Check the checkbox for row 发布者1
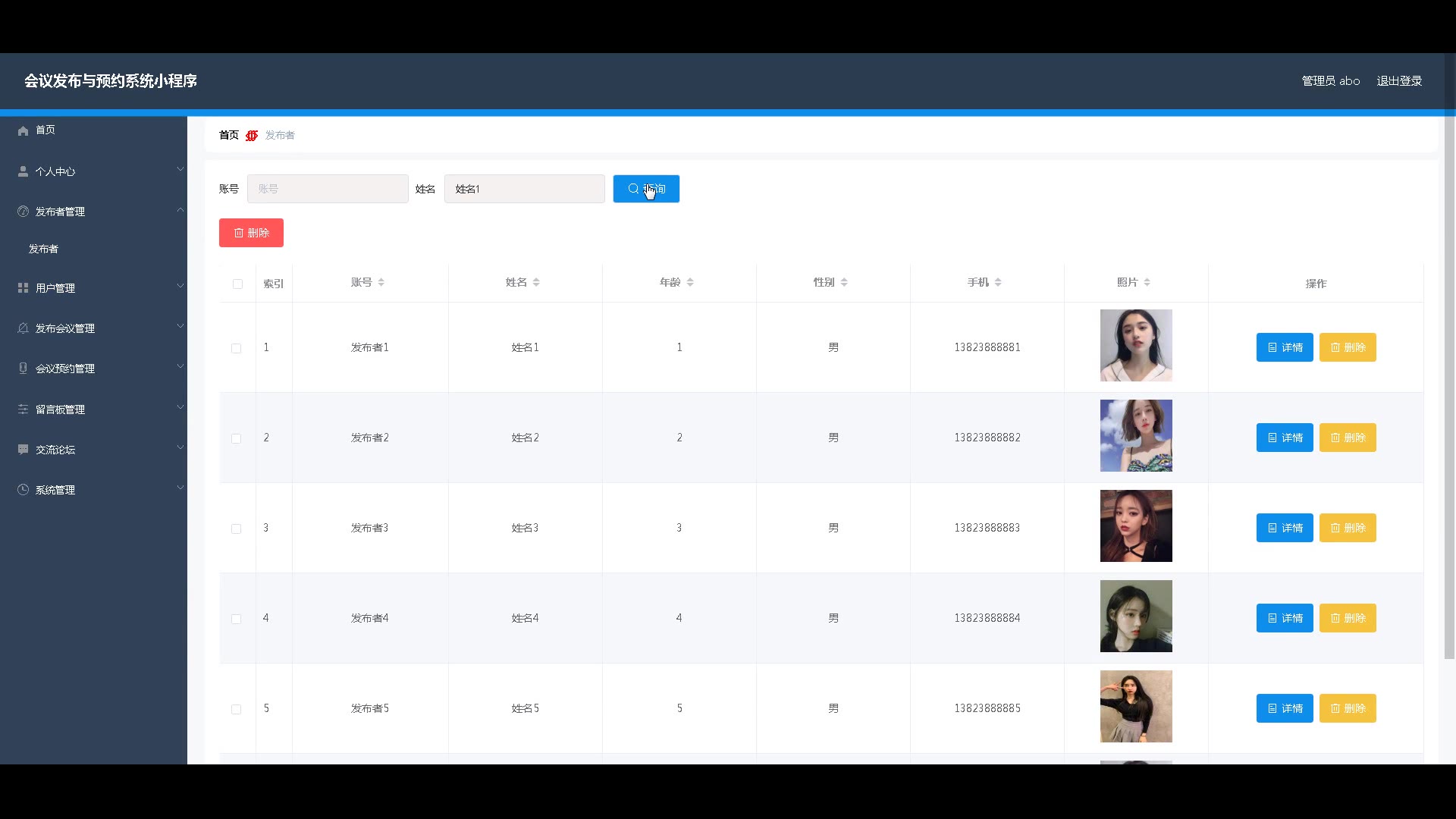This screenshot has width=1456, height=819. pos(236,348)
